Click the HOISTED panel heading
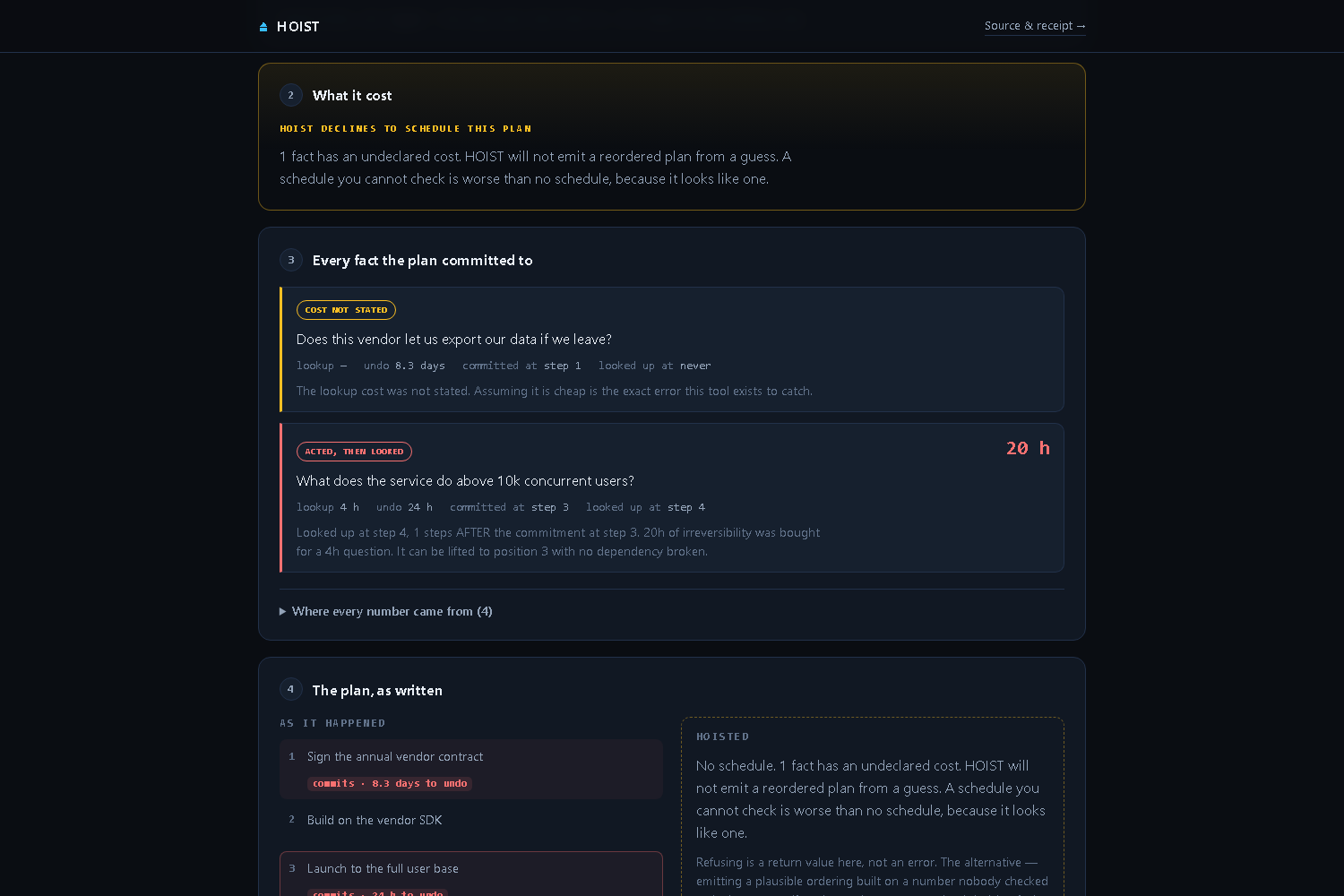The height and width of the screenshot is (896, 1344). click(x=723, y=737)
